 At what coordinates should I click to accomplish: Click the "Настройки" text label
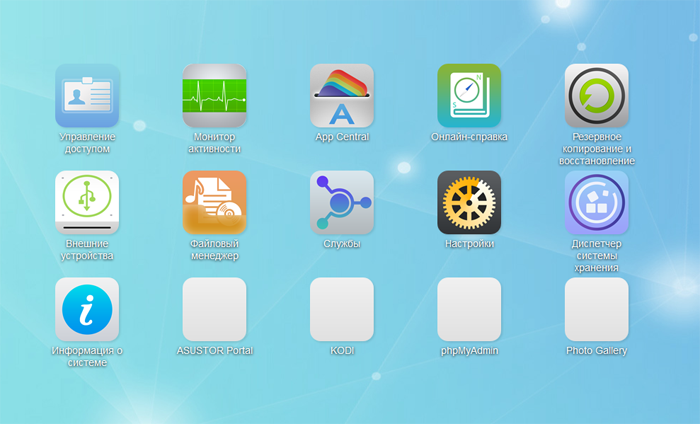469,244
